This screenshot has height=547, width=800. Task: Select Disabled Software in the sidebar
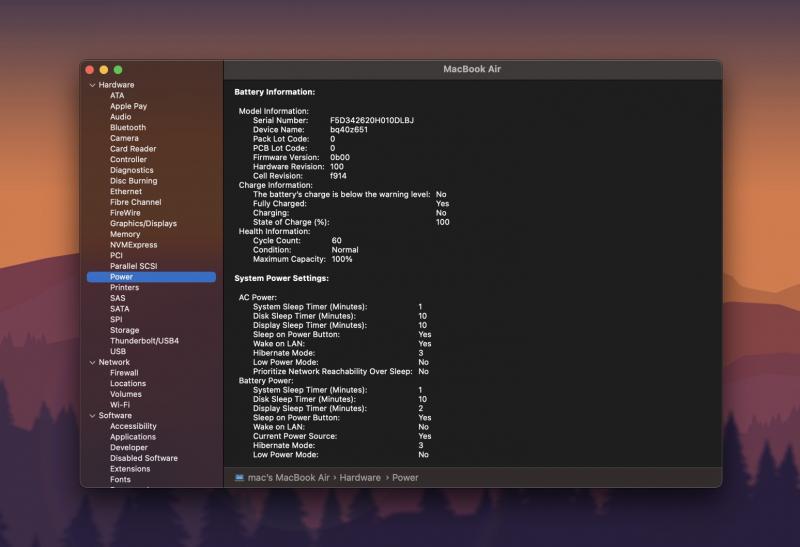(x=143, y=458)
